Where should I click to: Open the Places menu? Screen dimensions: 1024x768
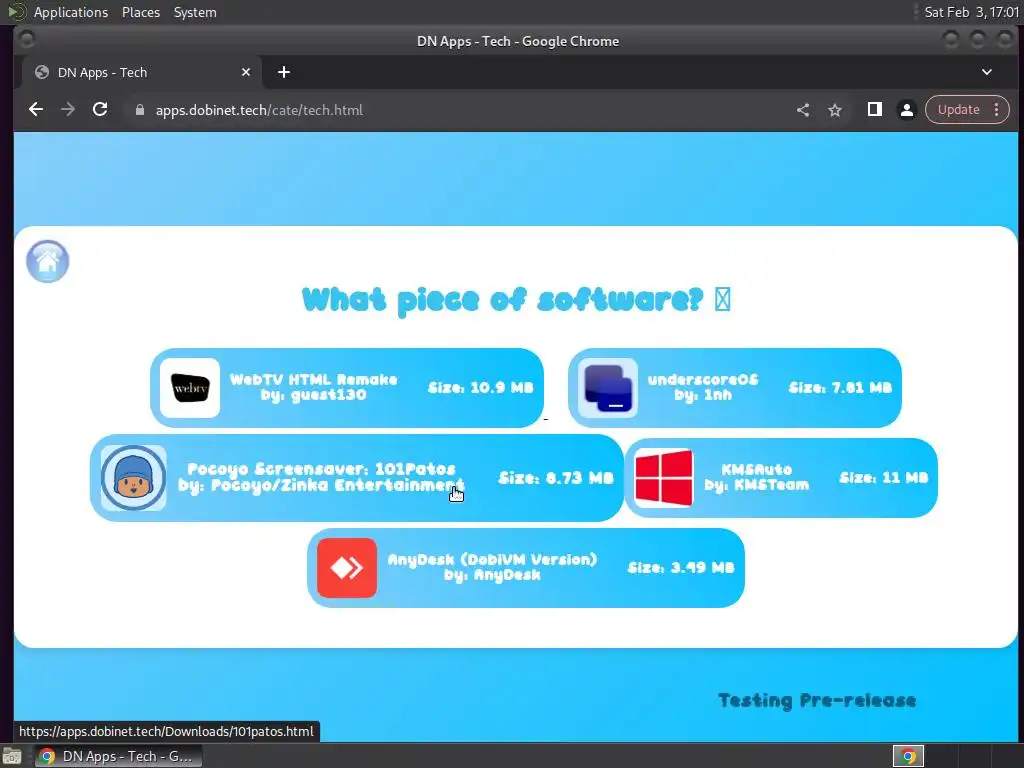(x=141, y=12)
